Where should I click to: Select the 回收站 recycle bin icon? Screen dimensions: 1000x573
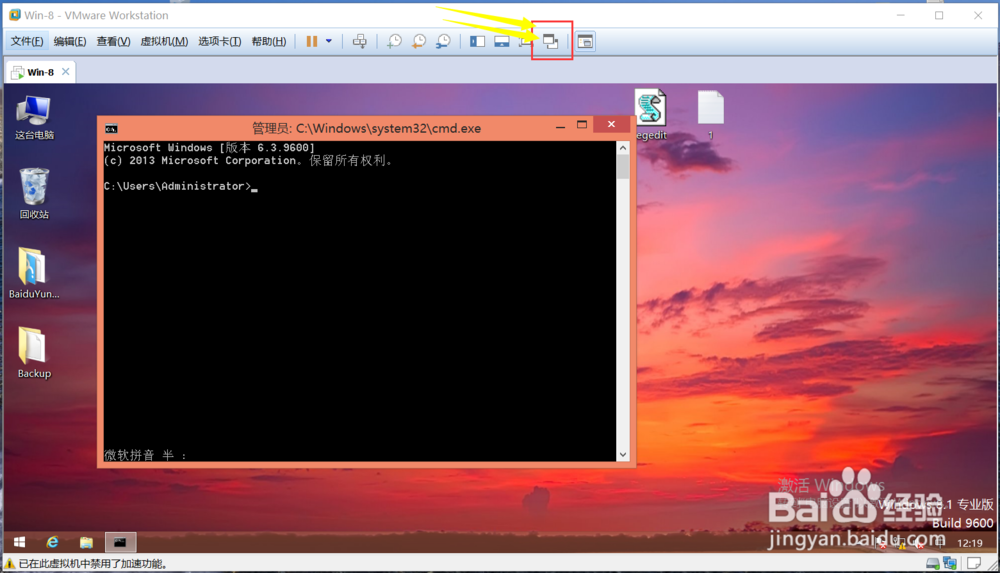click(34, 193)
